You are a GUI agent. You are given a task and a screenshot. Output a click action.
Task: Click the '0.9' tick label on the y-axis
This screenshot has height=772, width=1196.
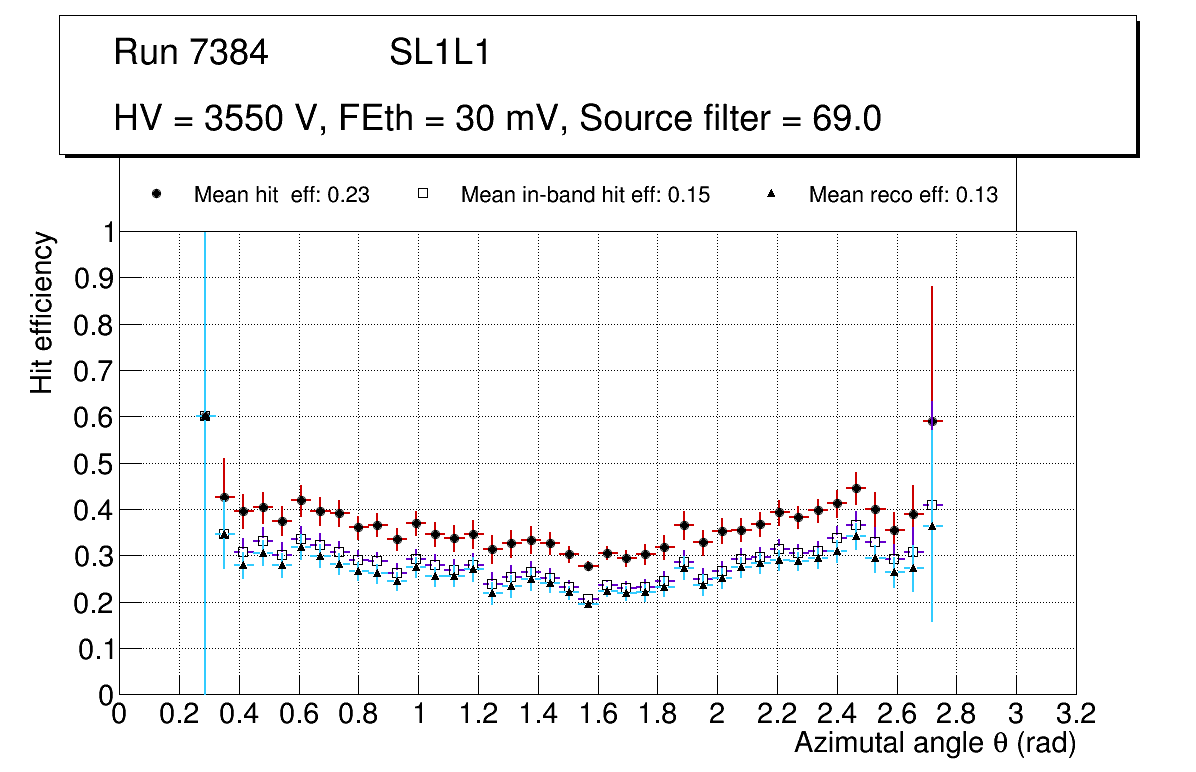[x=95, y=278]
